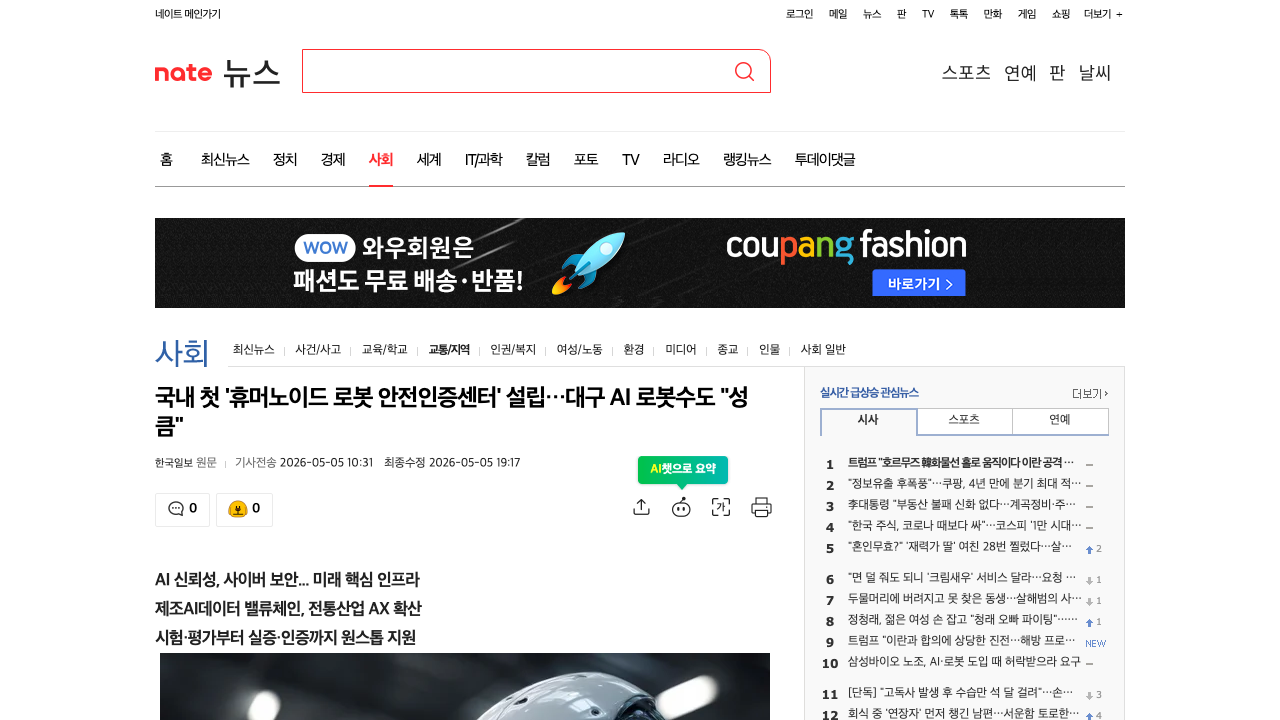Select the 시사 trending tab

point(868,421)
